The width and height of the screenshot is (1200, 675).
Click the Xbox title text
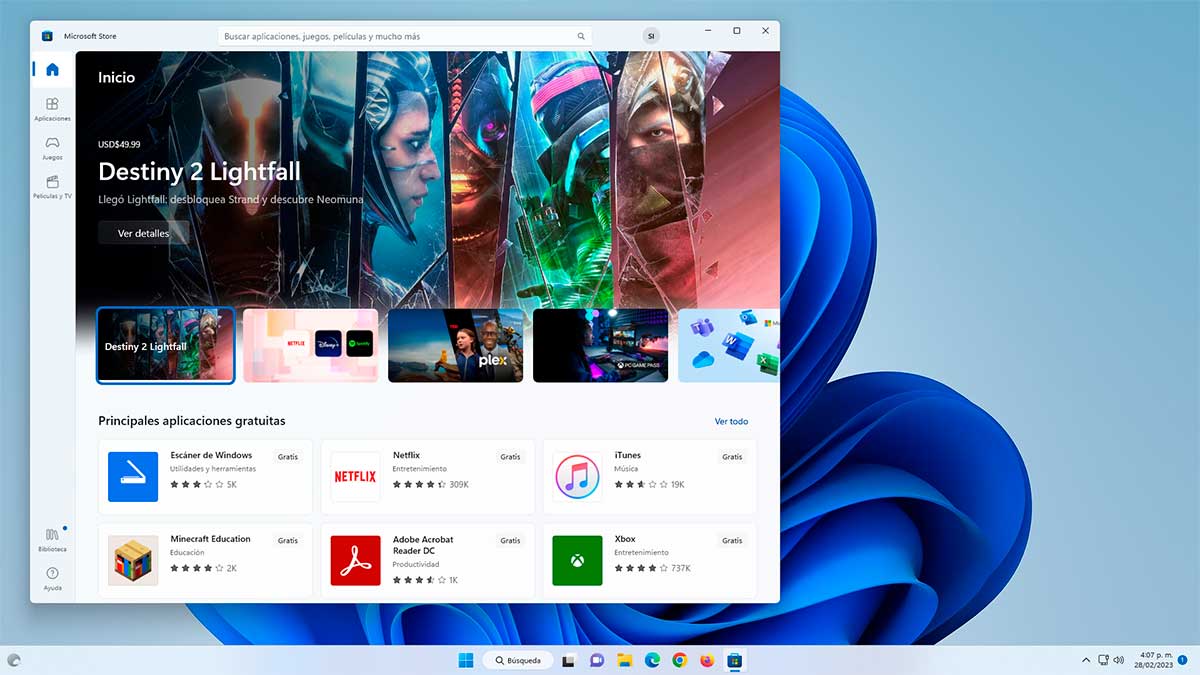click(625, 539)
